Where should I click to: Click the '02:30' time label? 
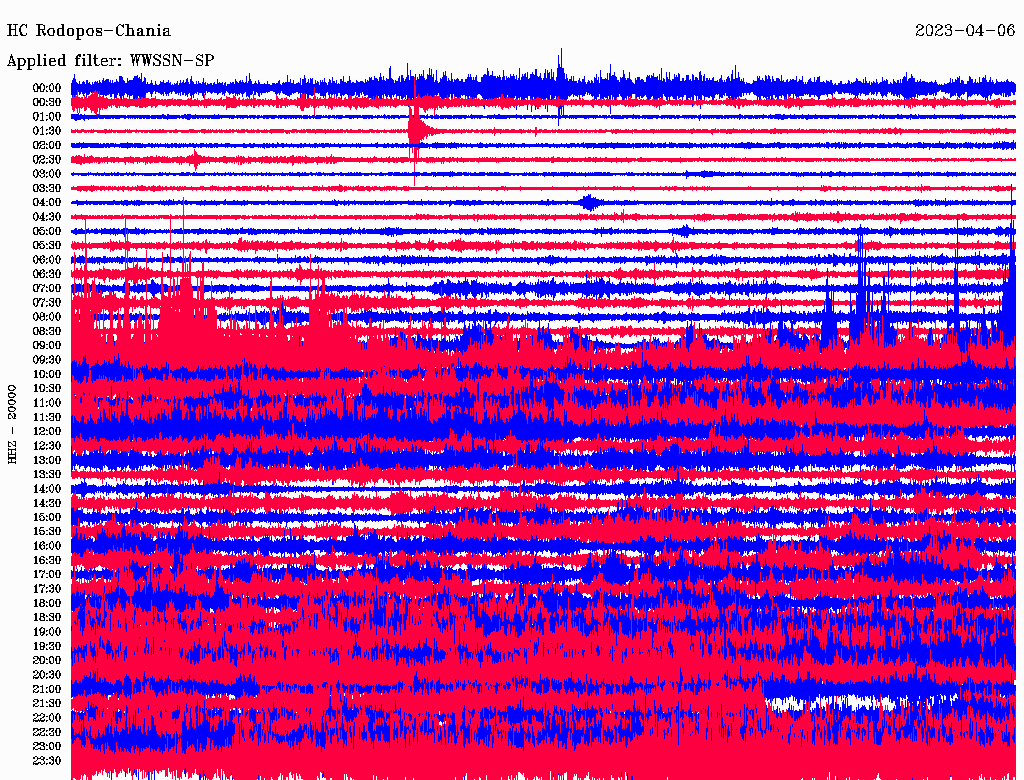coord(47,160)
